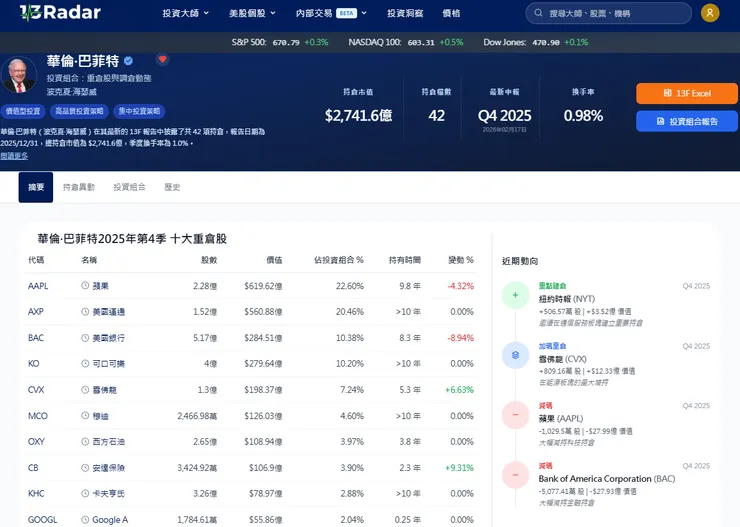Click the clock icon in the CB row
Image resolution: width=740 pixels, height=527 pixels.
coord(85,468)
